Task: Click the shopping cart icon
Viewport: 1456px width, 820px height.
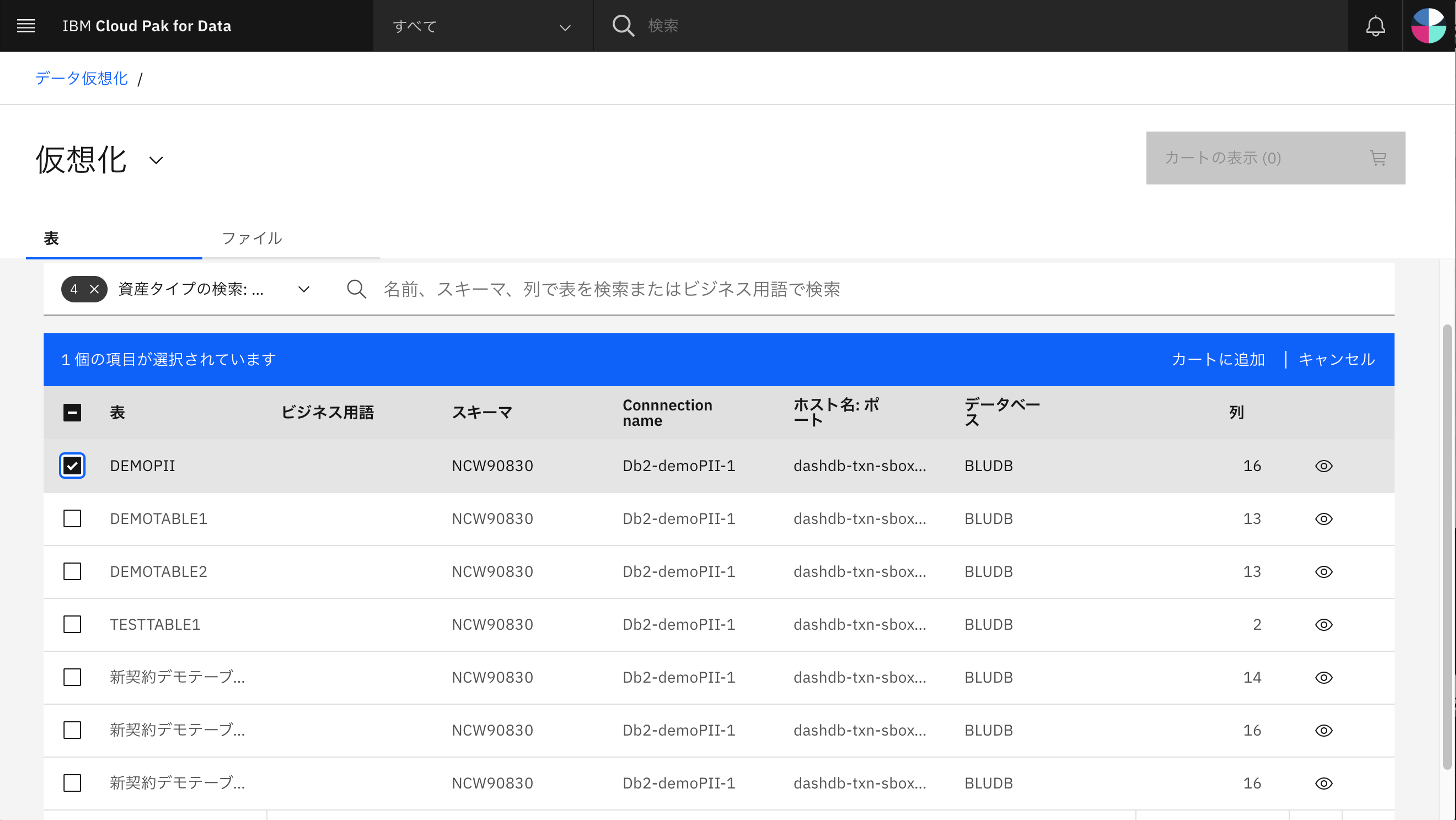Action: (1378, 158)
